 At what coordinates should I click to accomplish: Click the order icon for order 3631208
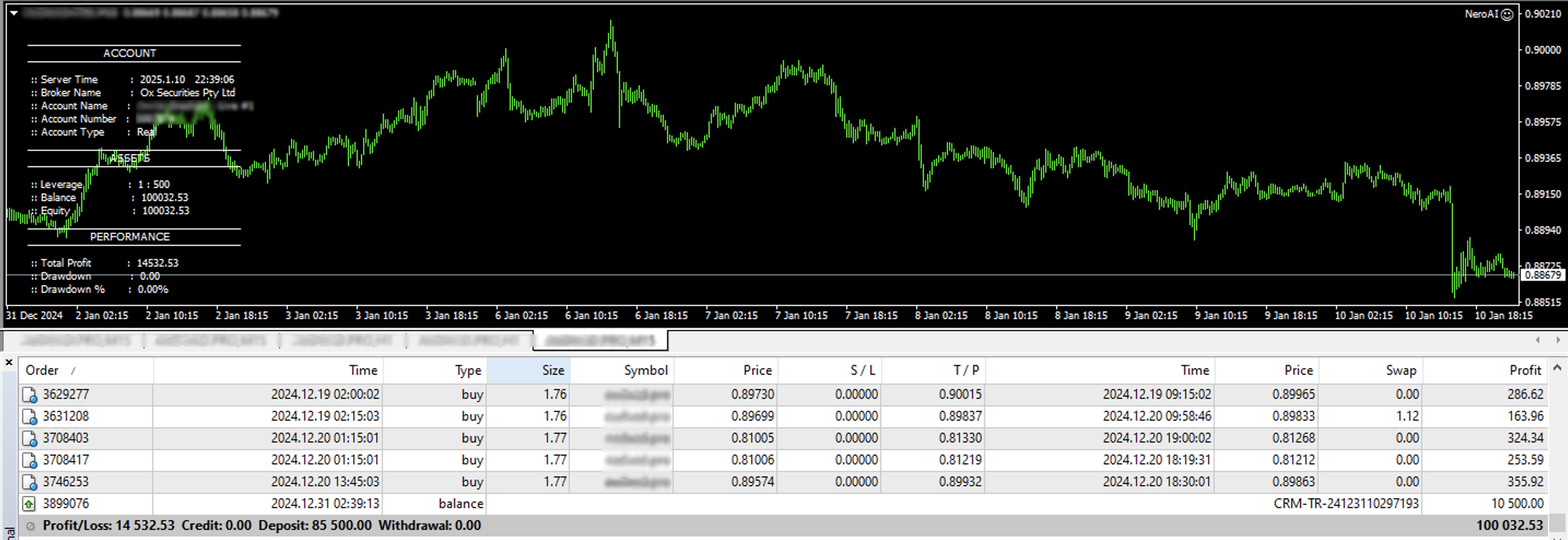pyautogui.click(x=30, y=416)
